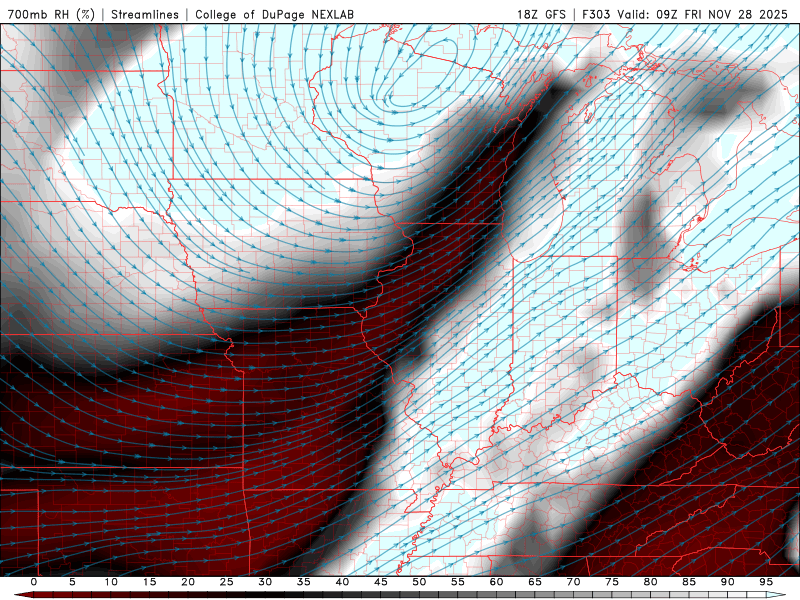Click the "65" color scale label
Image resolution: width=800 pixels, height=600 pixels.
point(535,582)
